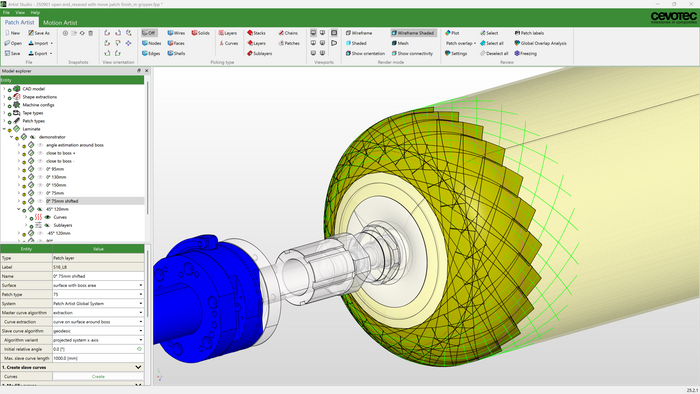The height and width of the screenshot is (394, 700).
Task: Open the Help menu
Action: pos(35,12)
